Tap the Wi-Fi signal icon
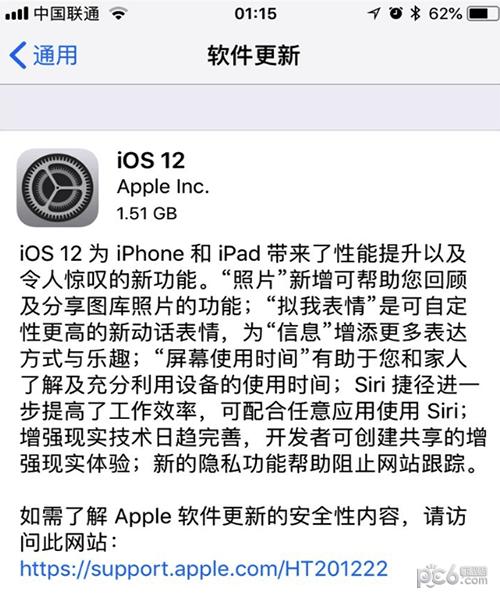Screen dimensions: 500x600 click(118, 14)
